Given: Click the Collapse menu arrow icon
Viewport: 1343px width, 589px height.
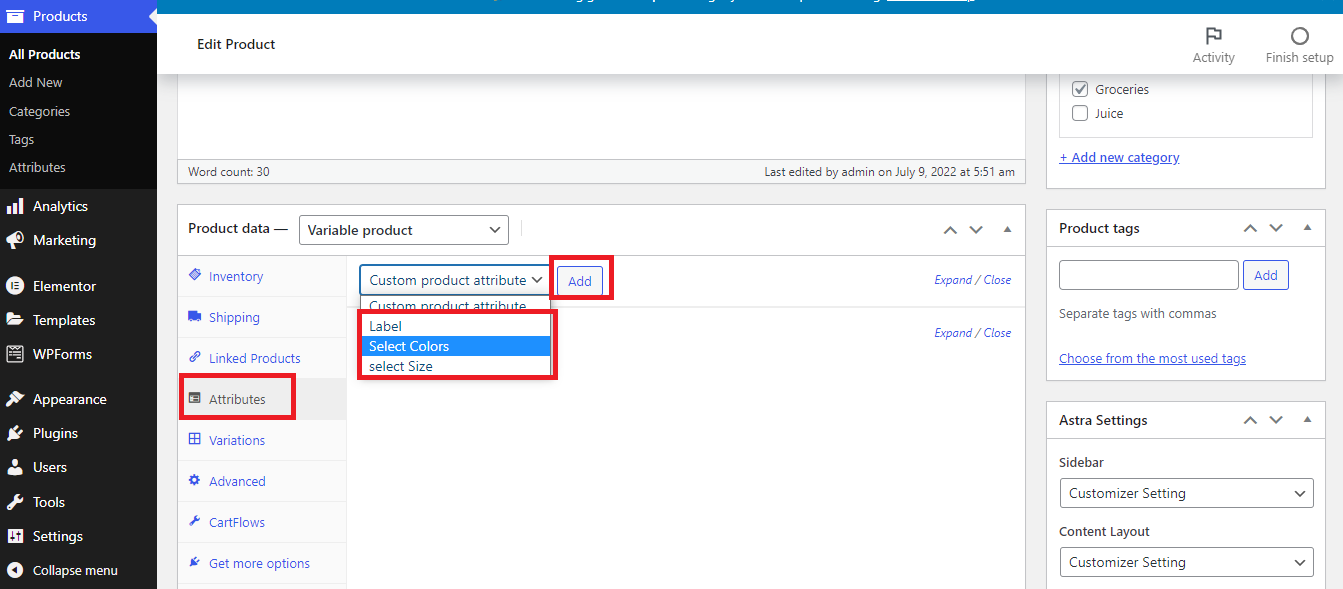Looking at the screenshot, I should pos(15,570).
